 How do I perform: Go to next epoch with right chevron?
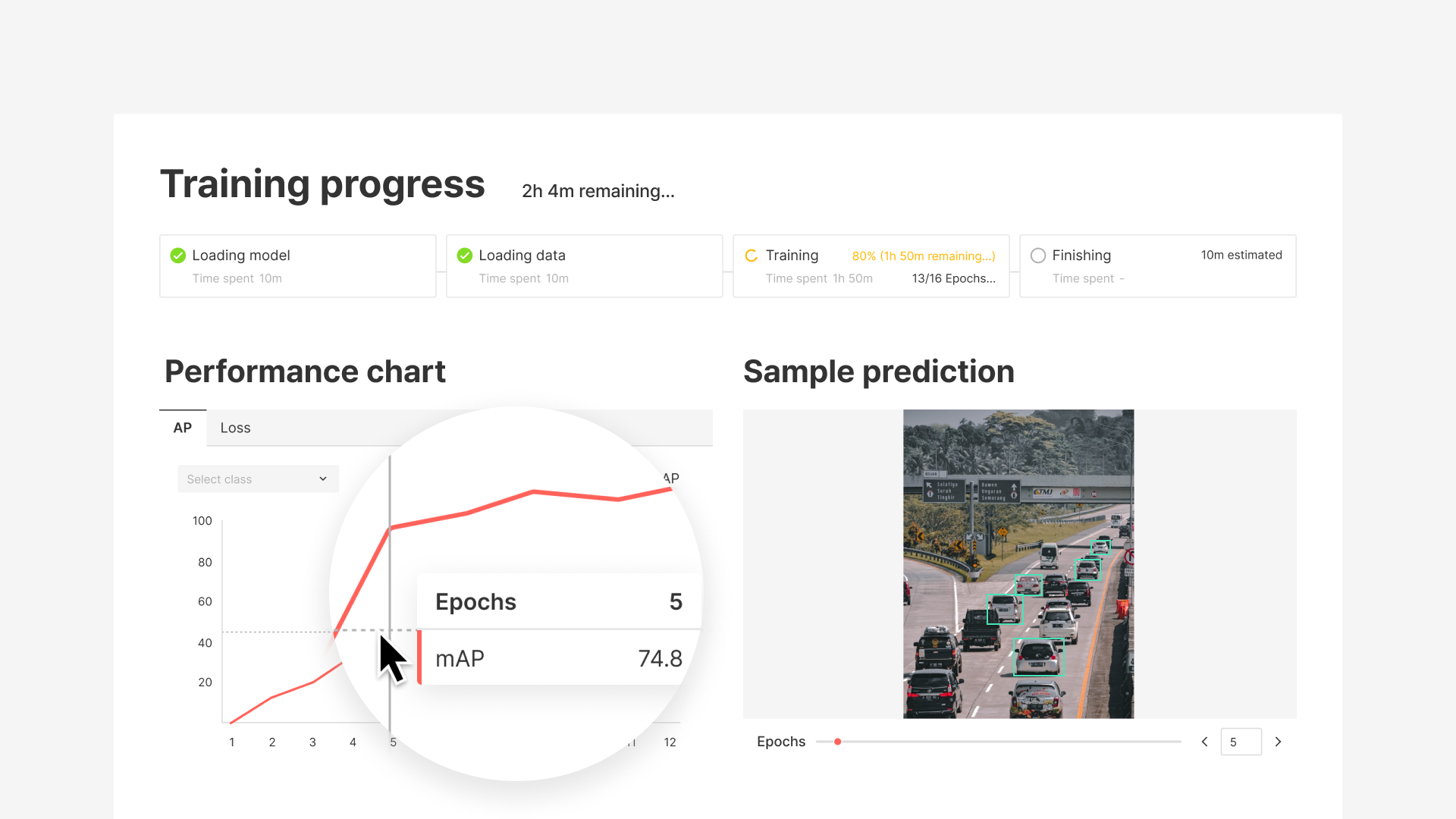1278,742
